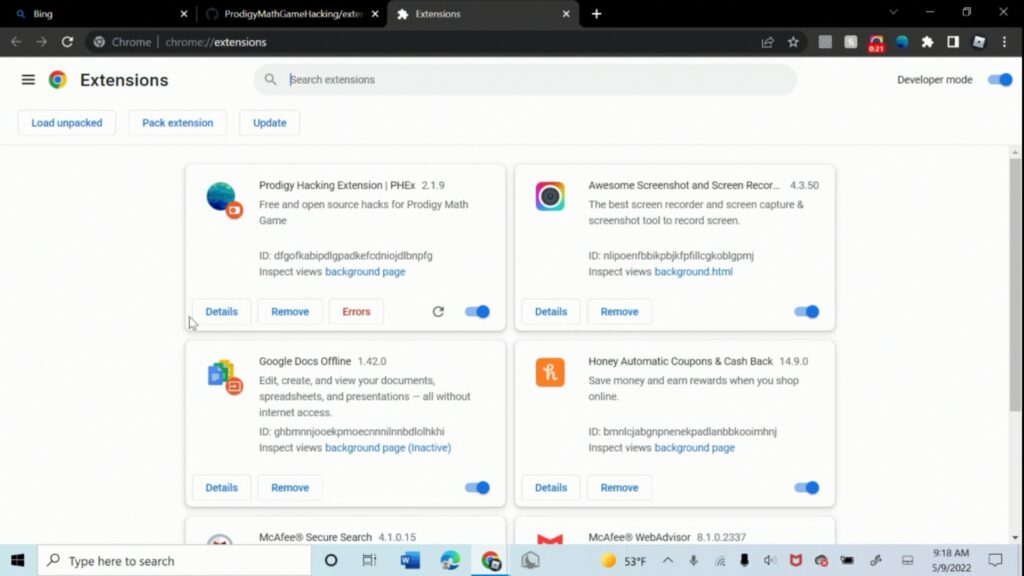Select the Extensions tab
This screenshot has width=1024, height=576.
[x=483, y=14]
